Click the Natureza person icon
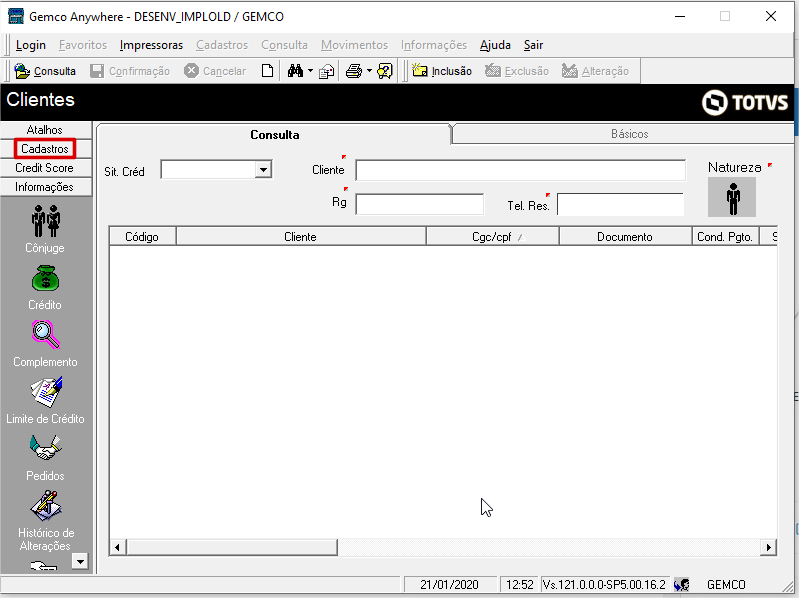The width and height of the screenshot is (799, 598). click(x=732, y=197)
